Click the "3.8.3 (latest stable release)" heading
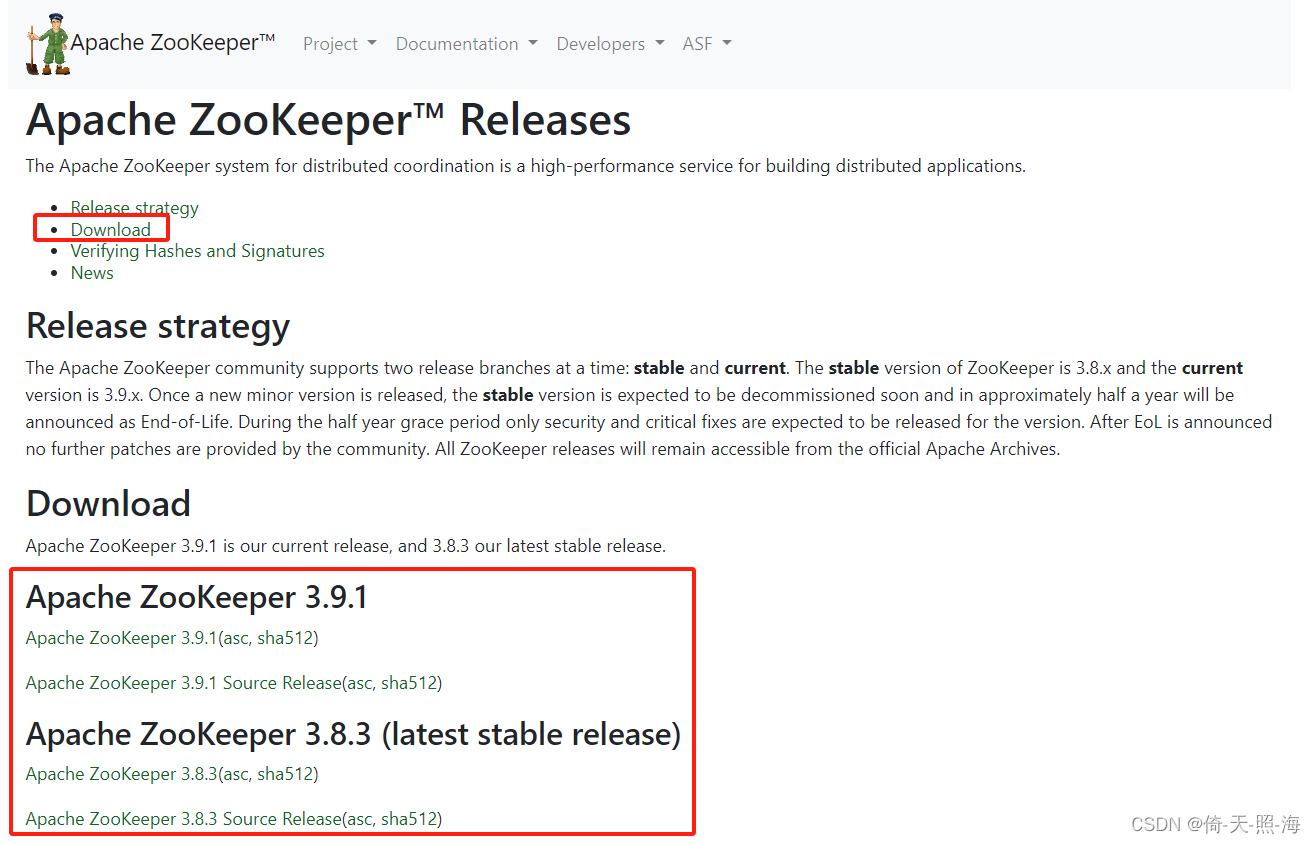Screen dimensions: 1316x844 [353, 734]
